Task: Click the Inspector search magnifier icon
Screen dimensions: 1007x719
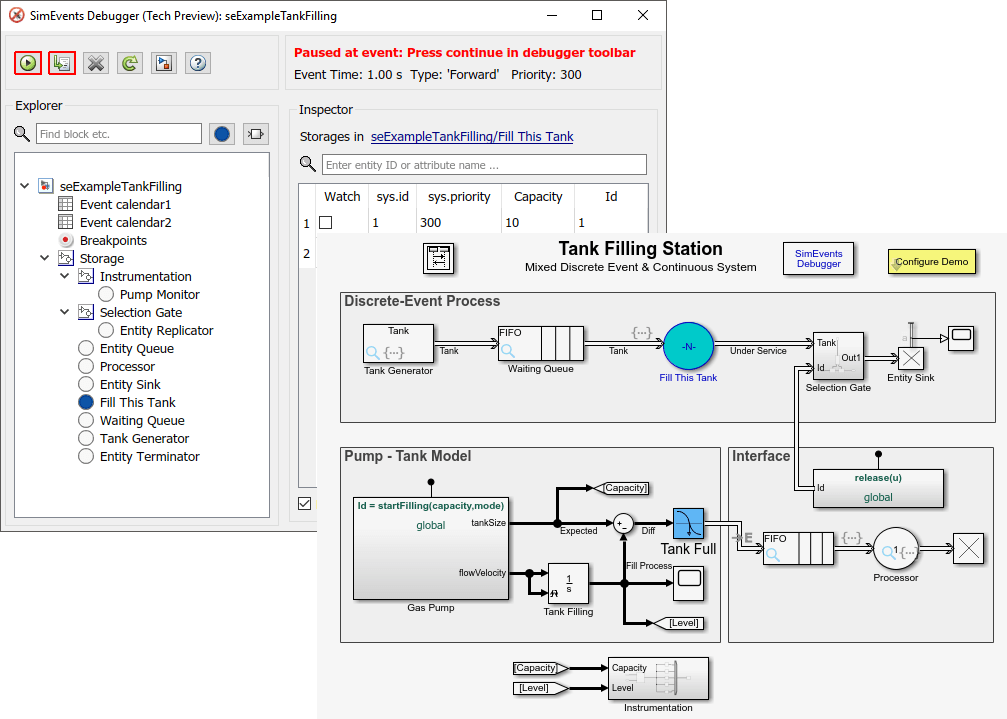Action: [x=308, y=164]
